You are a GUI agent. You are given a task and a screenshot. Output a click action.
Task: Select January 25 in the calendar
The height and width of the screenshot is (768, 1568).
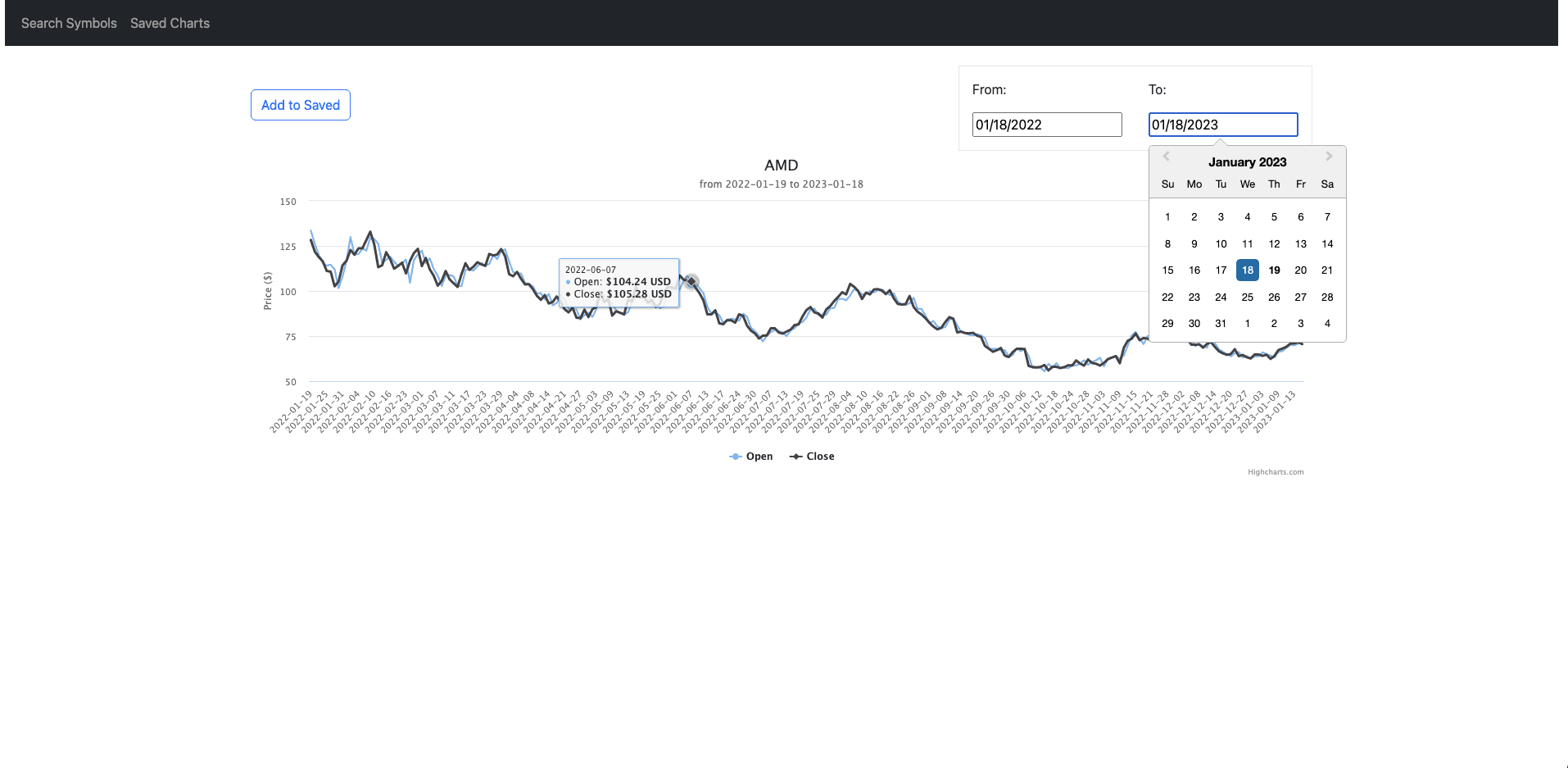(1247, 297)
